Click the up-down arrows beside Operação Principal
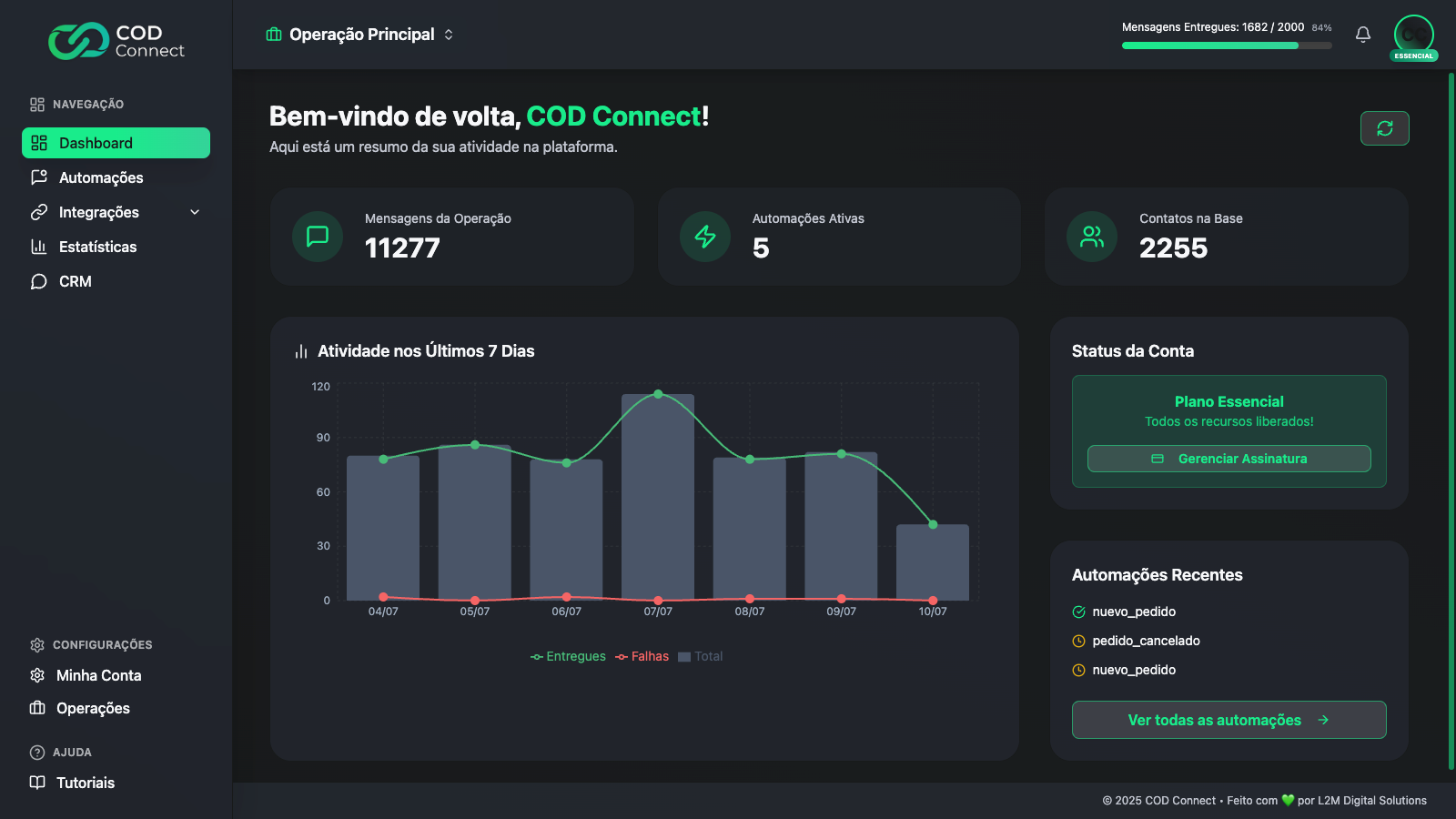 coord(449,35)
